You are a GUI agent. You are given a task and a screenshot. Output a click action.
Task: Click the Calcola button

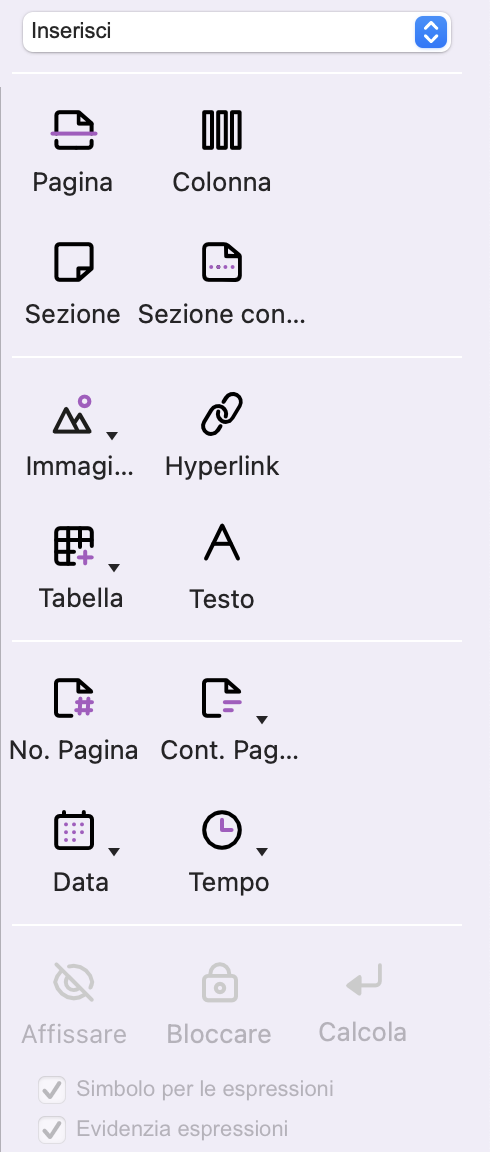click(x=363, y=1004)
